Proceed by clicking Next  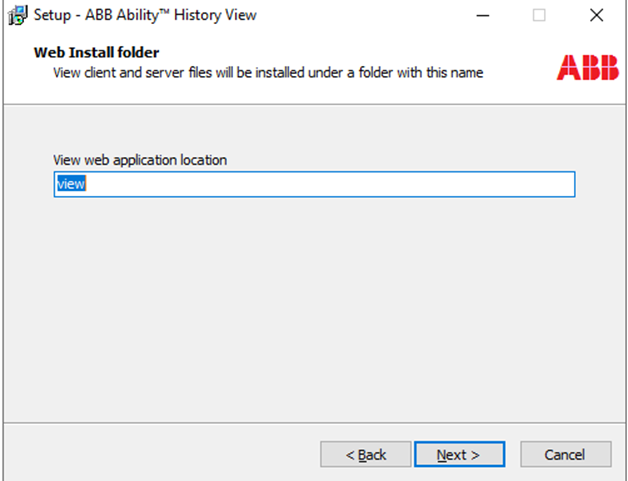coord(459,454)
